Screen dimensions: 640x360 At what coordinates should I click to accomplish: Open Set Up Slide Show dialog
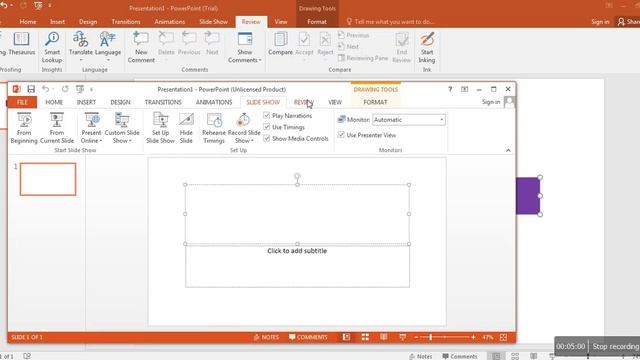160,128
